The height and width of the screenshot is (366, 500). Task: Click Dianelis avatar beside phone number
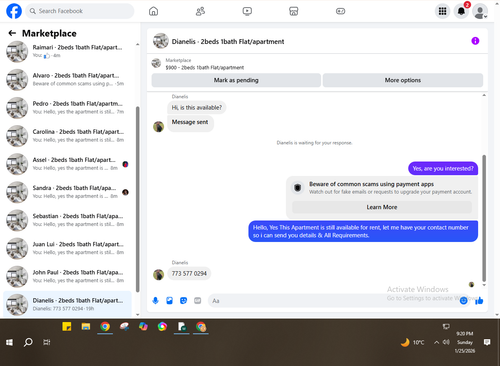coord(159,274)
